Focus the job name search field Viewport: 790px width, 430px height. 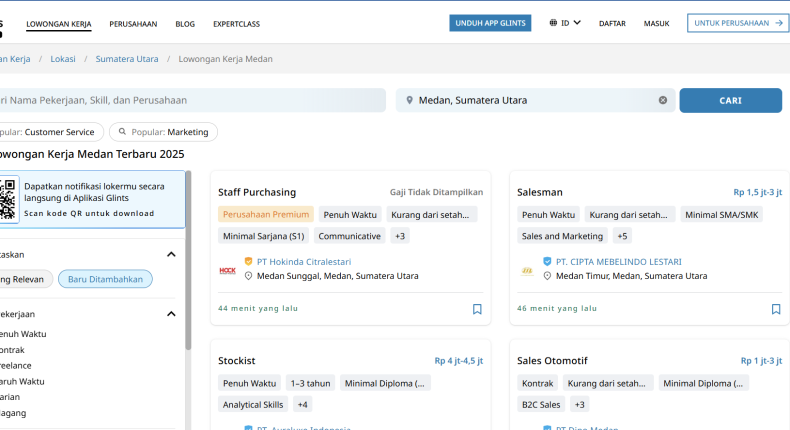click(x=192, y=100)
